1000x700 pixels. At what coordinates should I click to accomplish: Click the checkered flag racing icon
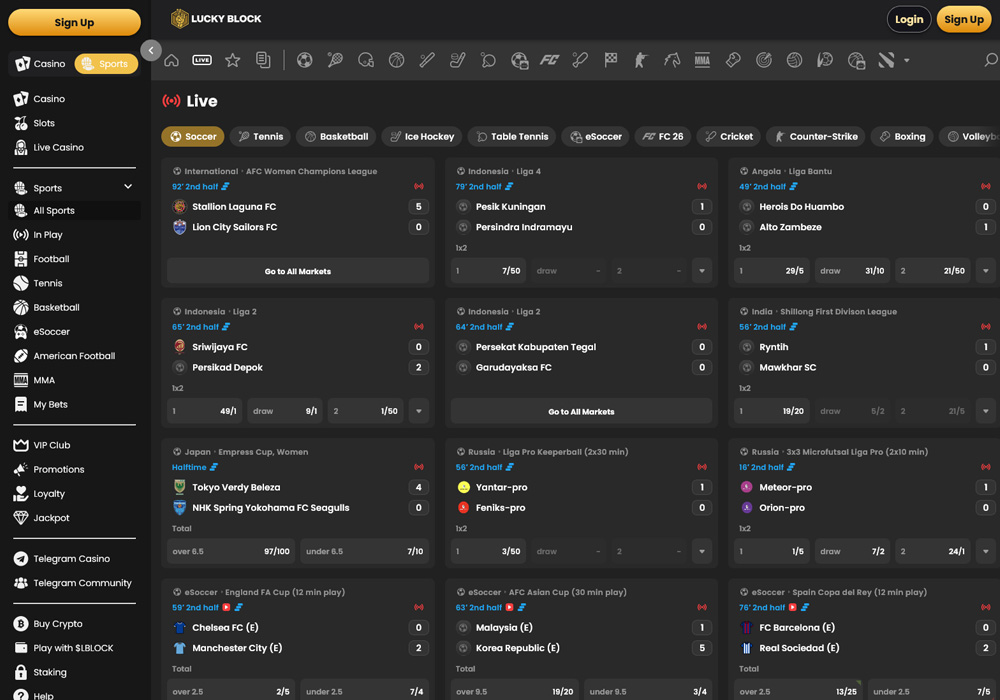click(x=611, y=60)
